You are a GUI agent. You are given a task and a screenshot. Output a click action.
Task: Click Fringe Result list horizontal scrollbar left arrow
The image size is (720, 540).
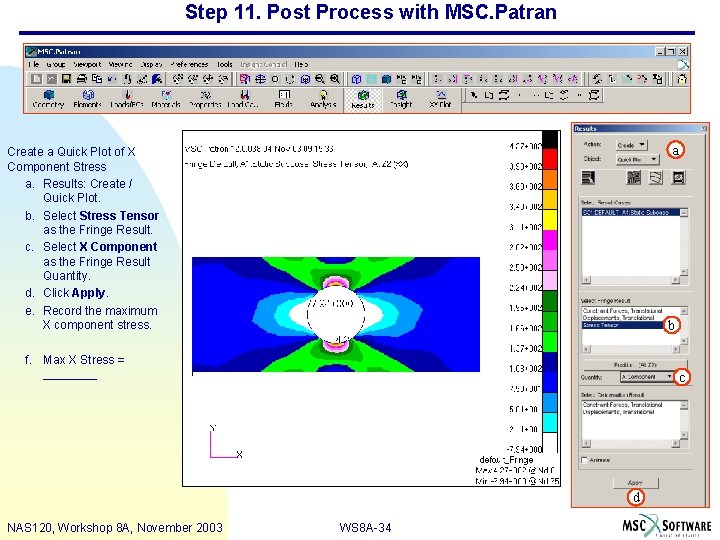(x=586, y=349)
